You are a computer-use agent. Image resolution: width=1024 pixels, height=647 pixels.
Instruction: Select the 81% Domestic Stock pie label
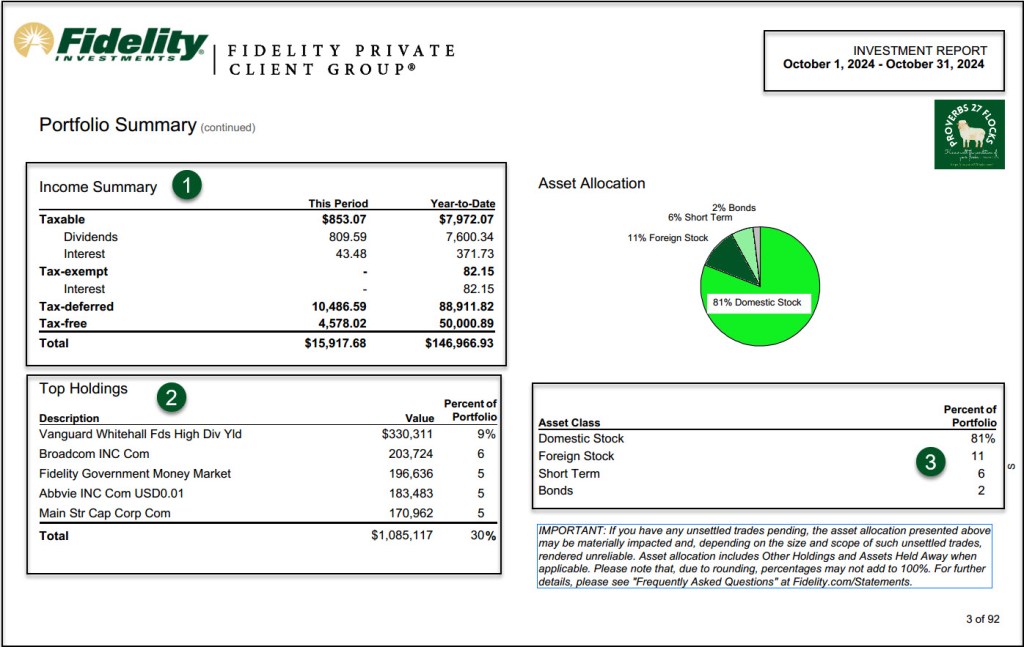(756, 302)
